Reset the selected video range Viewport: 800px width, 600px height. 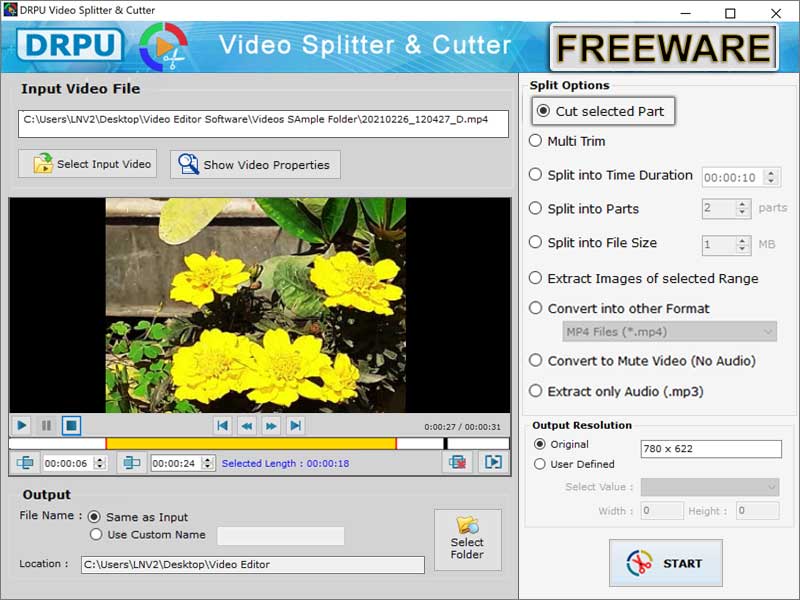coord(456,462)
